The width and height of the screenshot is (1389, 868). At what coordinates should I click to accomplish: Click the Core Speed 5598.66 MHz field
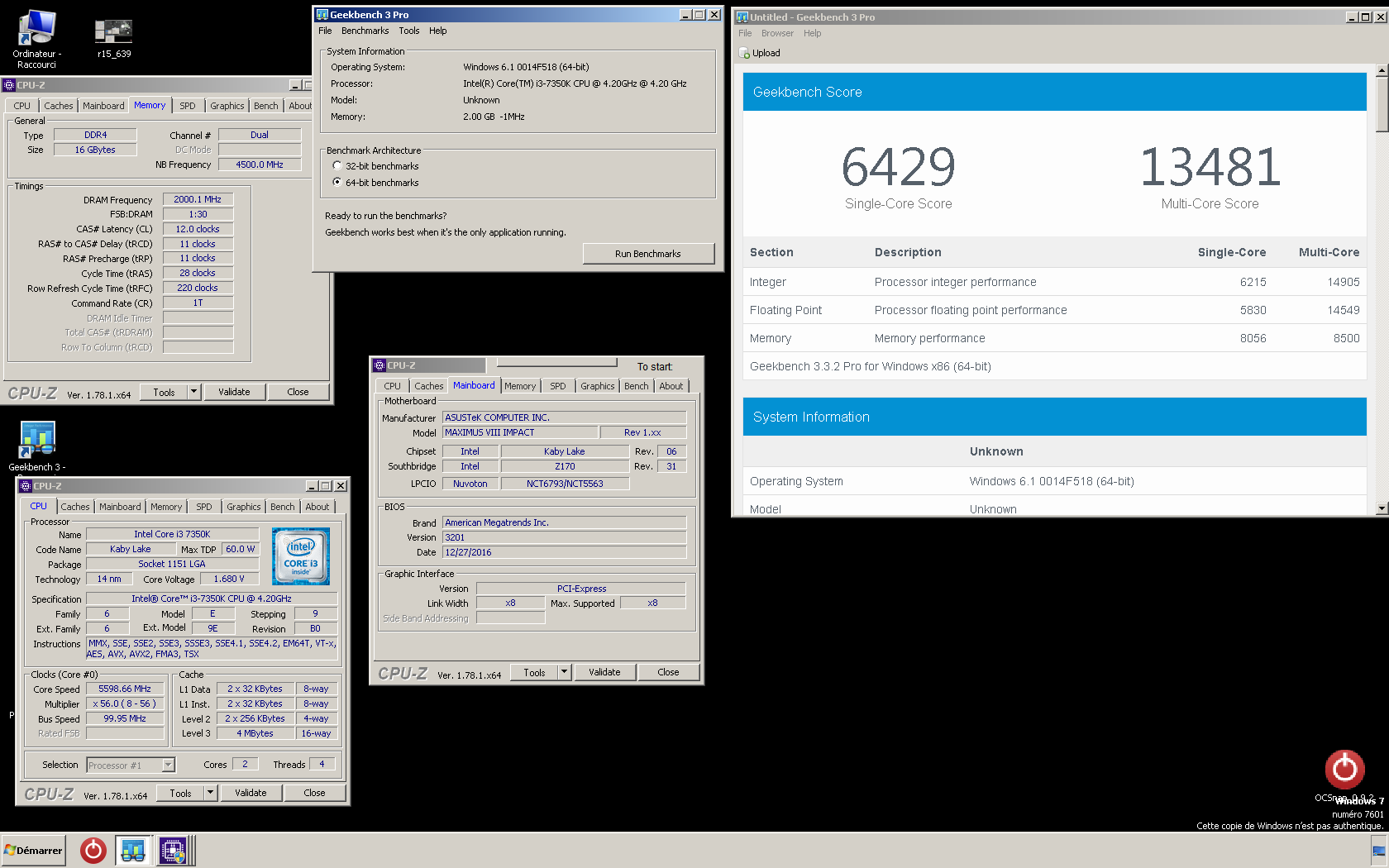tap(125, 689)
